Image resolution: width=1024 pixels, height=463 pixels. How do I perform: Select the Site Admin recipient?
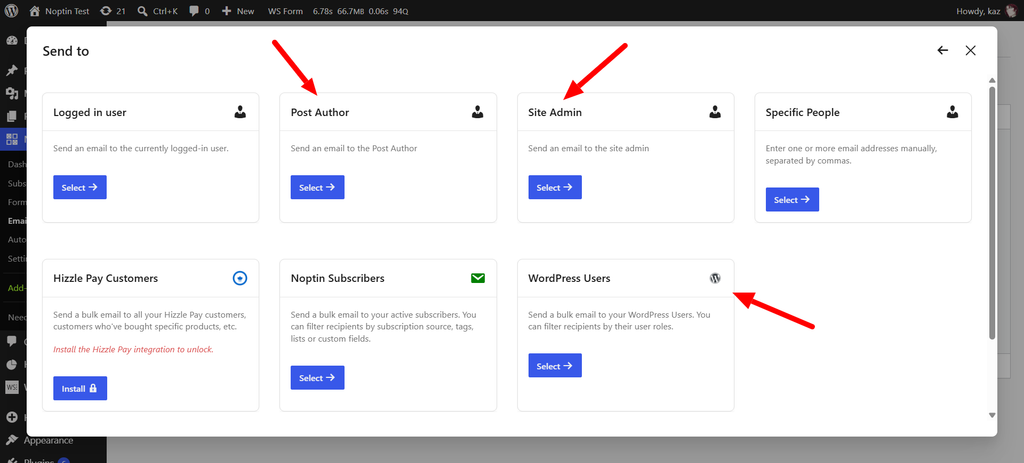coord(554,187)
